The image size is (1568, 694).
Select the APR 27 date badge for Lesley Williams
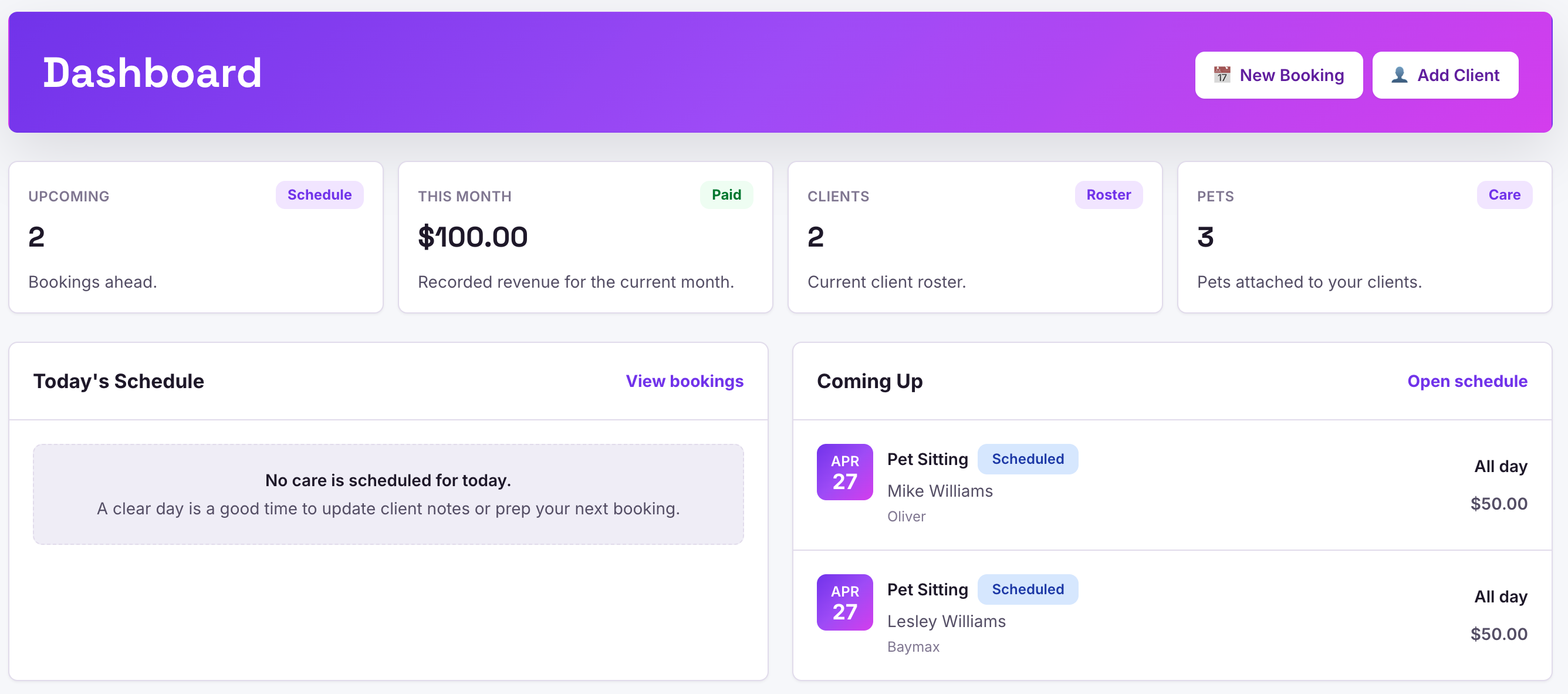[x=844, y=602]
